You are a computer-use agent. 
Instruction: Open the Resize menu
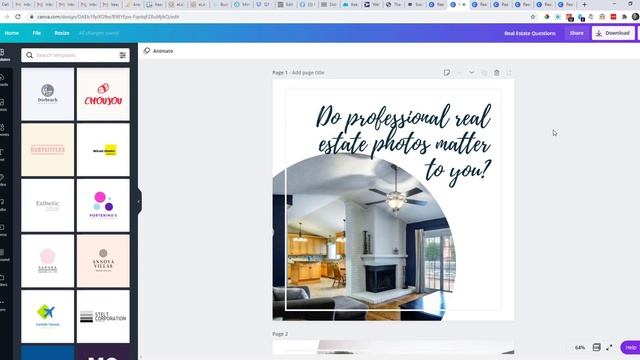tap(62, 33)
